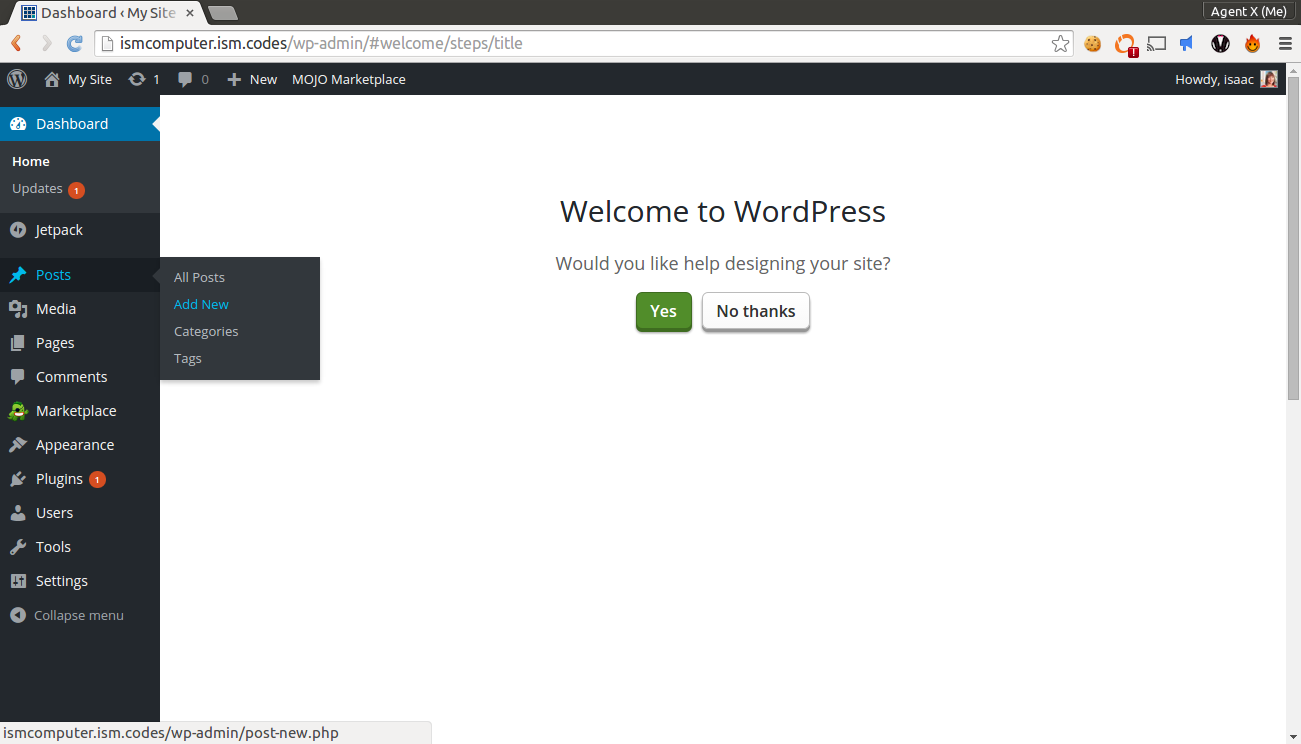Click the green Yes button
The width and height of the screenshot is (1301, 744).
click(x=664, y=311)
